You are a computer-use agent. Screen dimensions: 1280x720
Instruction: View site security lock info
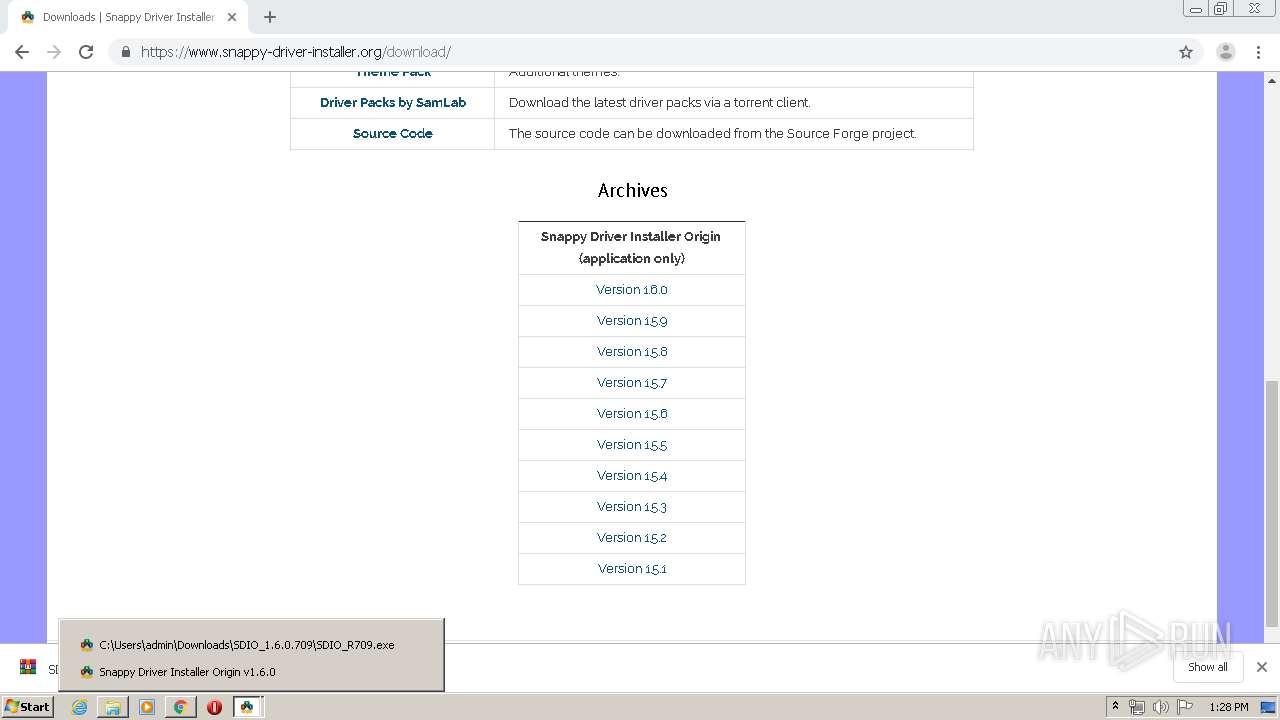[x=125, y=52]
